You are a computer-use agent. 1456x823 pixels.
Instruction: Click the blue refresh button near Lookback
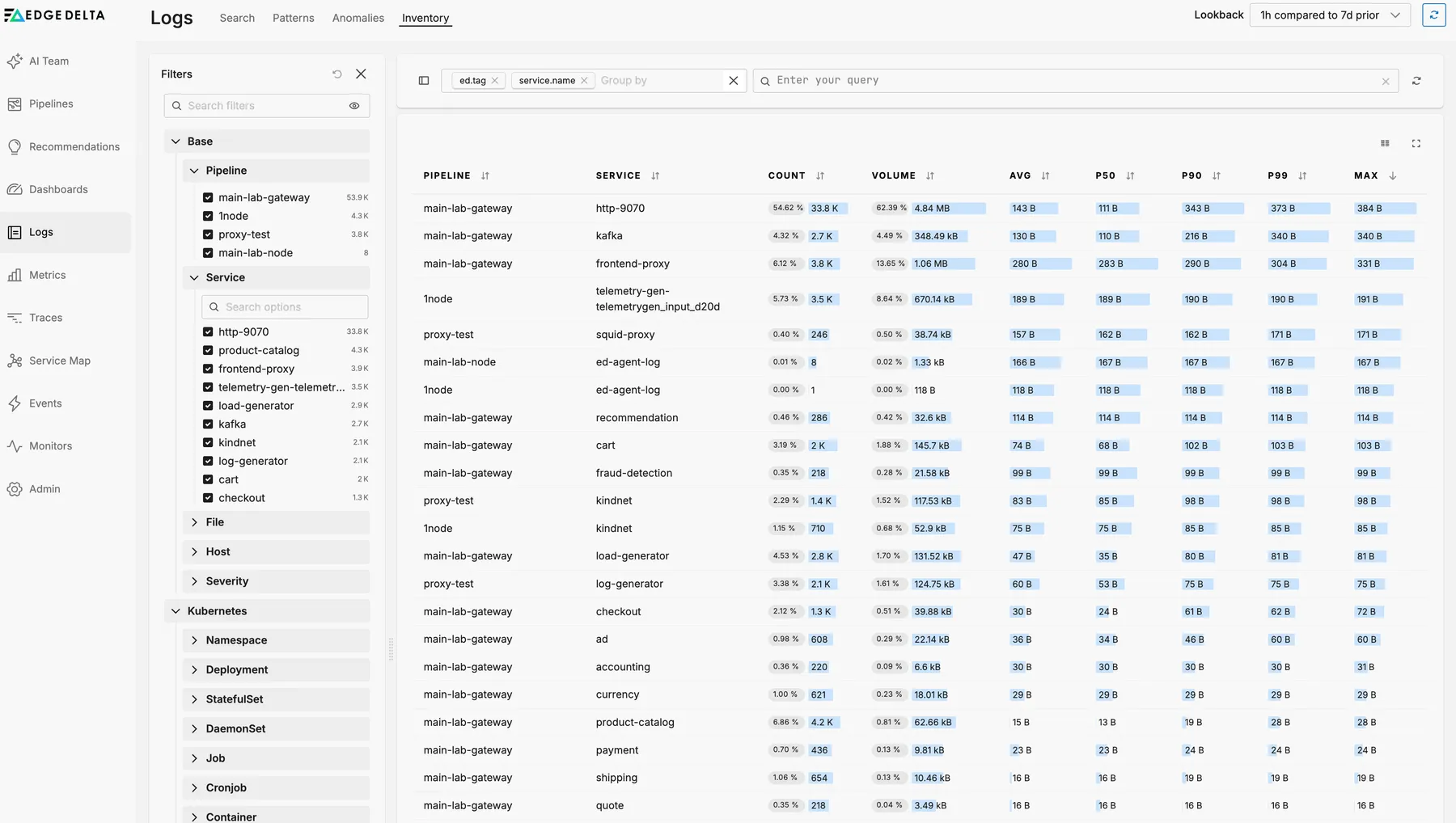[x=1434, y=15]
